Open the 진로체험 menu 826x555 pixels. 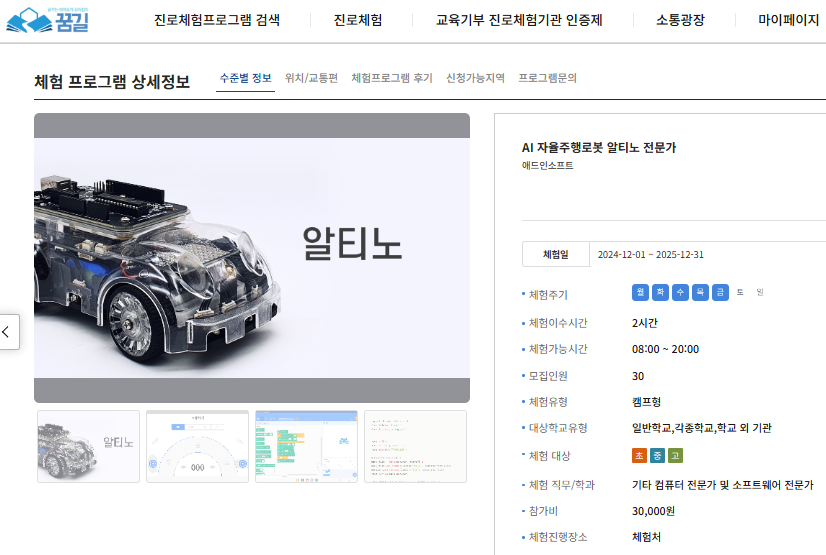point(358,21)
